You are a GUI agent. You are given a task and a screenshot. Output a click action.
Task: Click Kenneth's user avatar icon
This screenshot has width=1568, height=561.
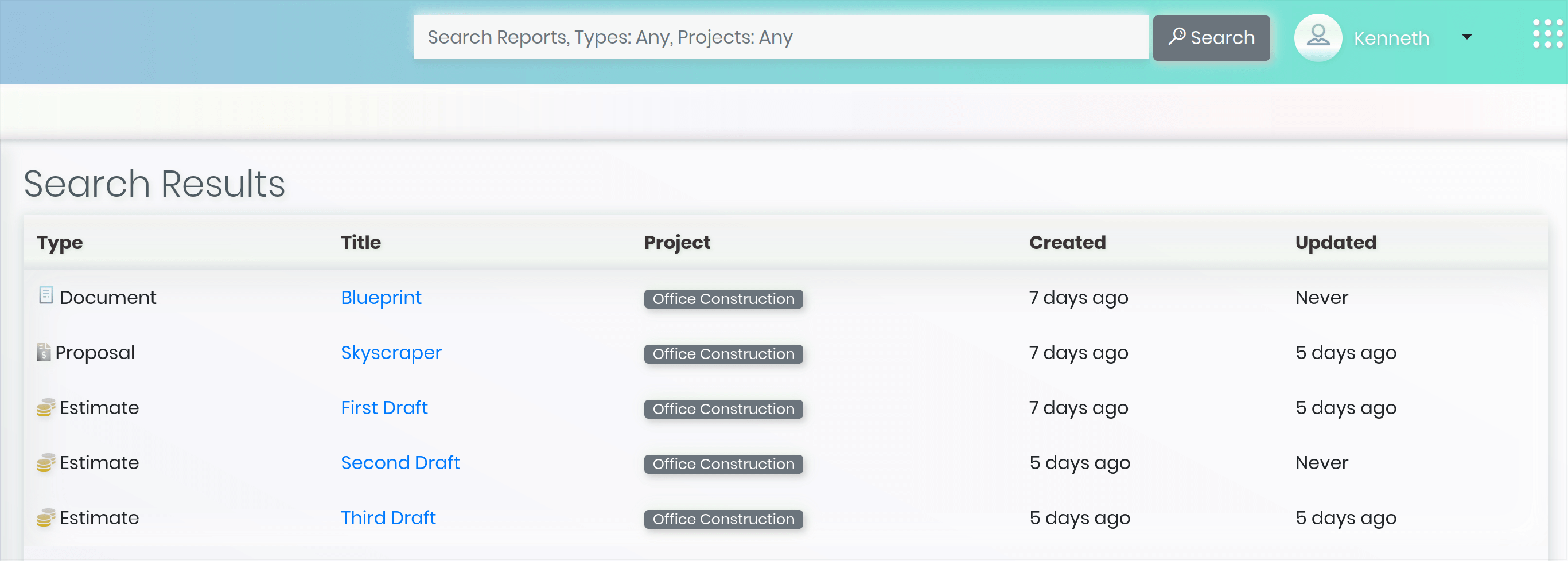click(1318, 37)
